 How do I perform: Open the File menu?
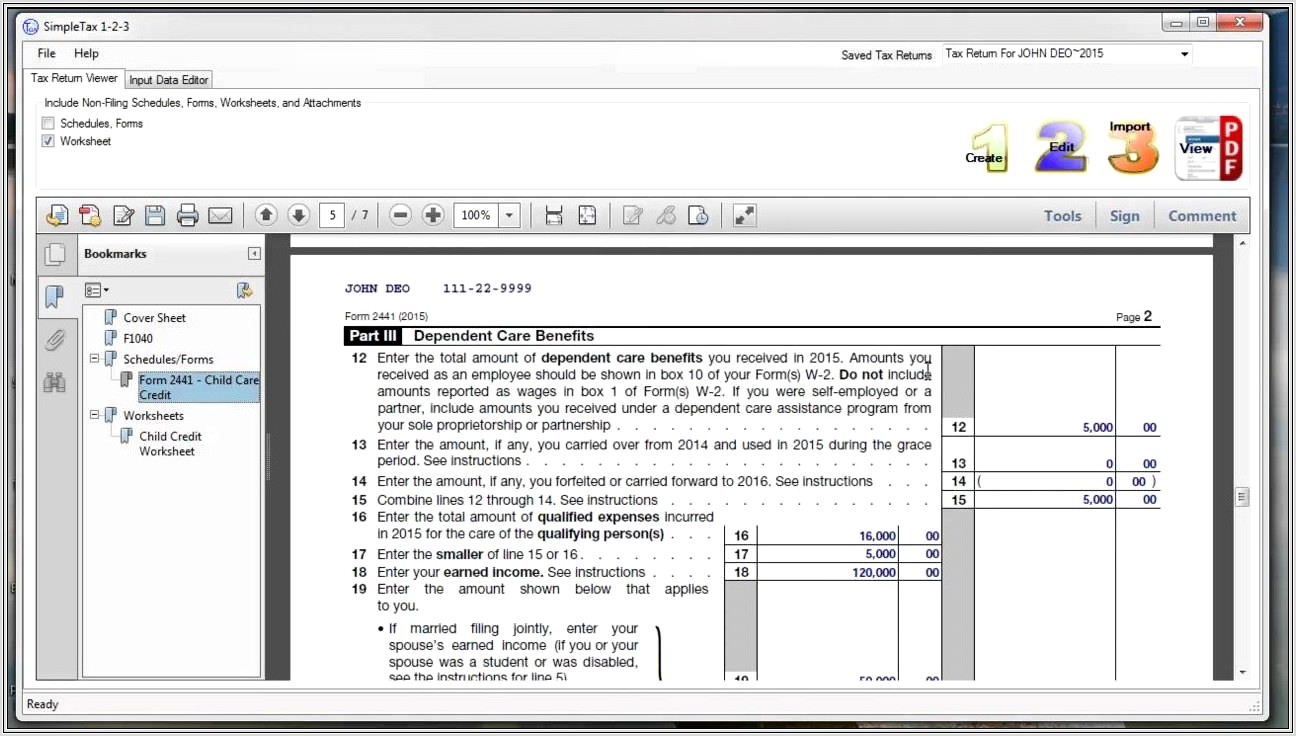point(47,53)
